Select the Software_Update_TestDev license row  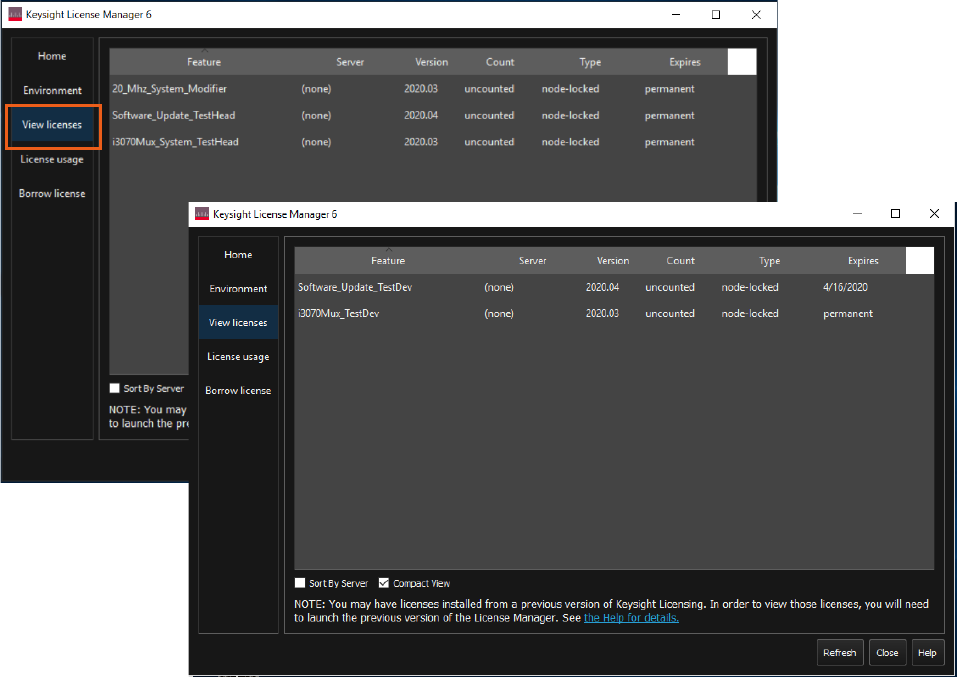tap(355, 288)
